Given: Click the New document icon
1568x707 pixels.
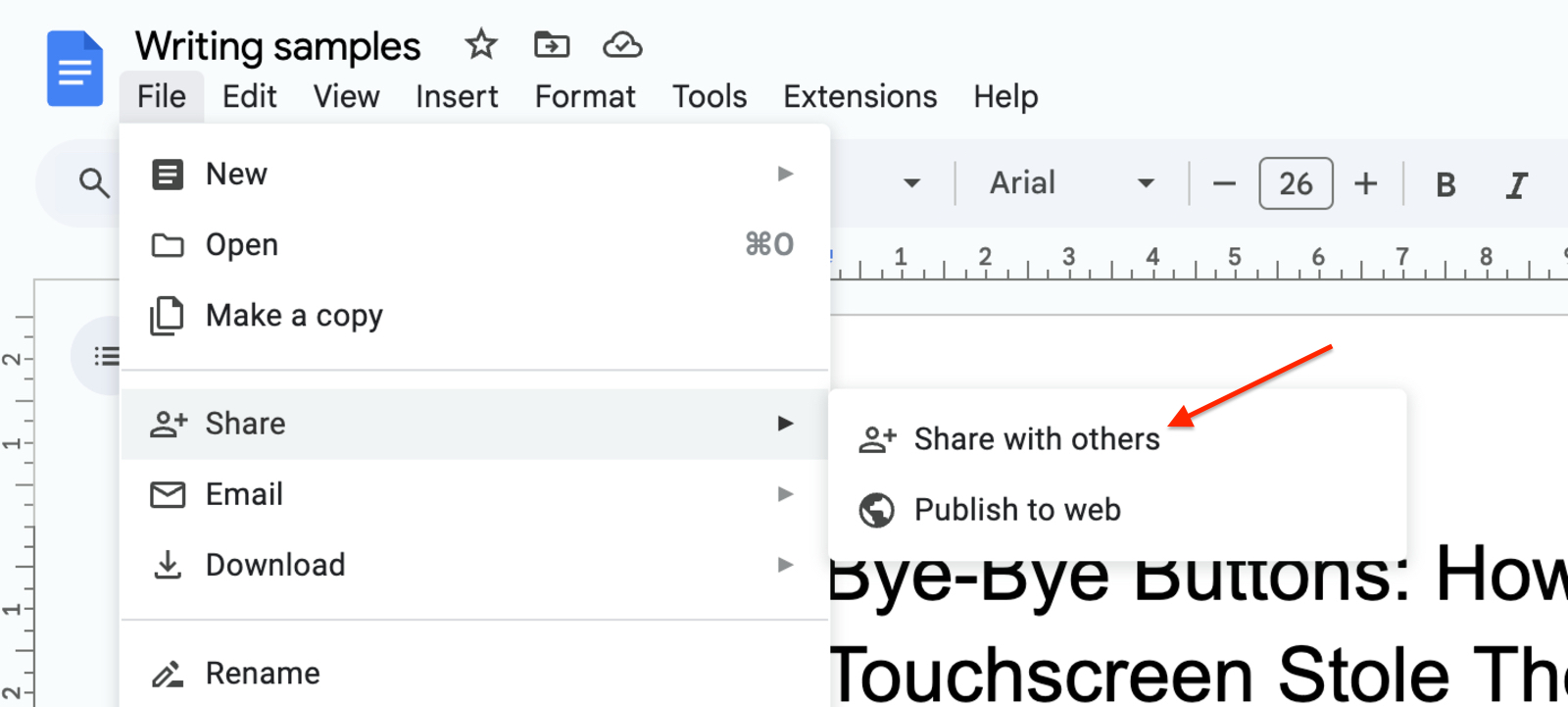Looking at the screenshot, I should [168, 174].
